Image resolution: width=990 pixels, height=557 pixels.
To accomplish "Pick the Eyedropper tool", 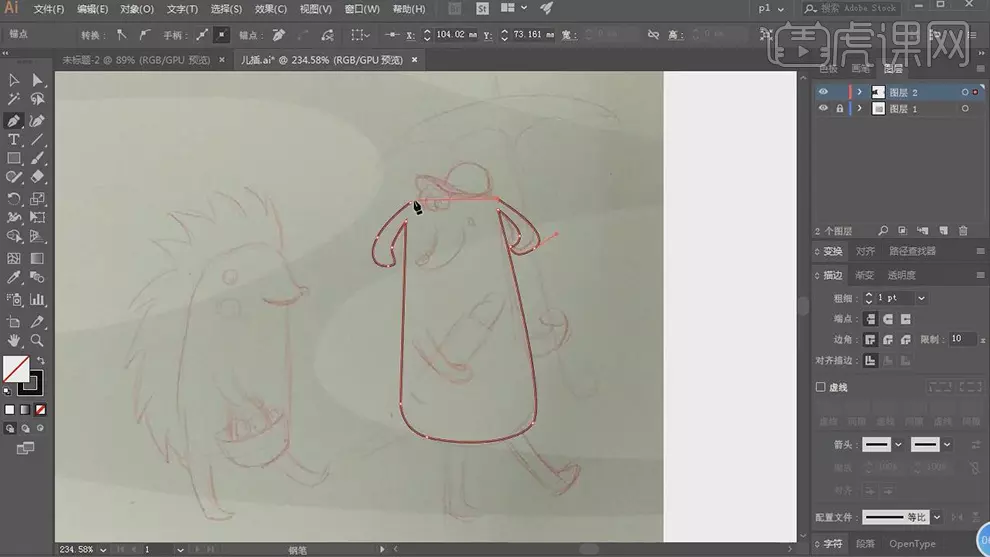I will 14,278.
